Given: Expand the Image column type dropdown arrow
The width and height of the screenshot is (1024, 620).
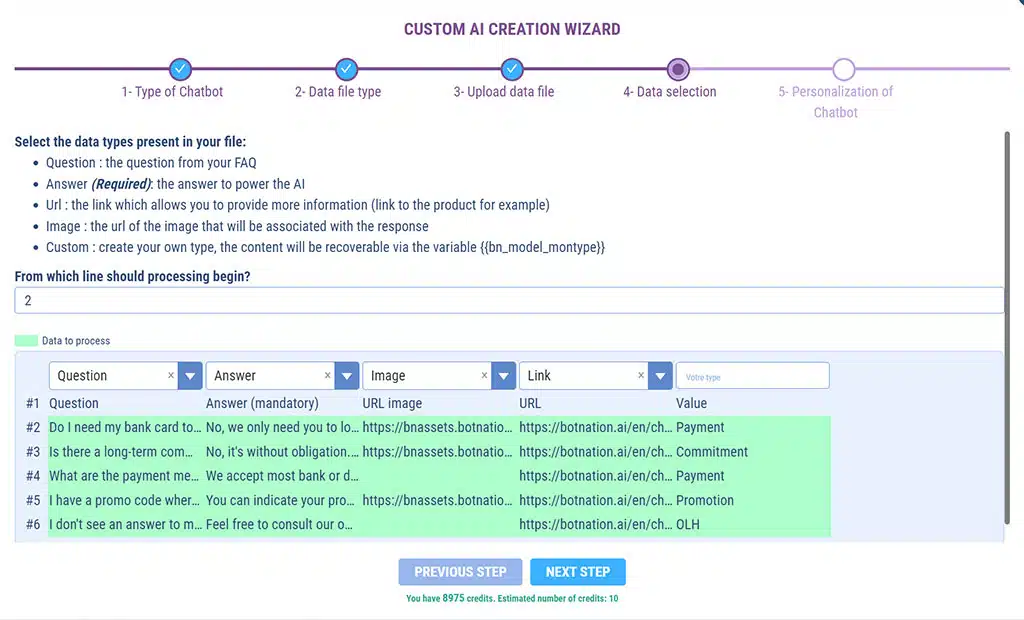Looking at the screenshot, I should (504, 376).
